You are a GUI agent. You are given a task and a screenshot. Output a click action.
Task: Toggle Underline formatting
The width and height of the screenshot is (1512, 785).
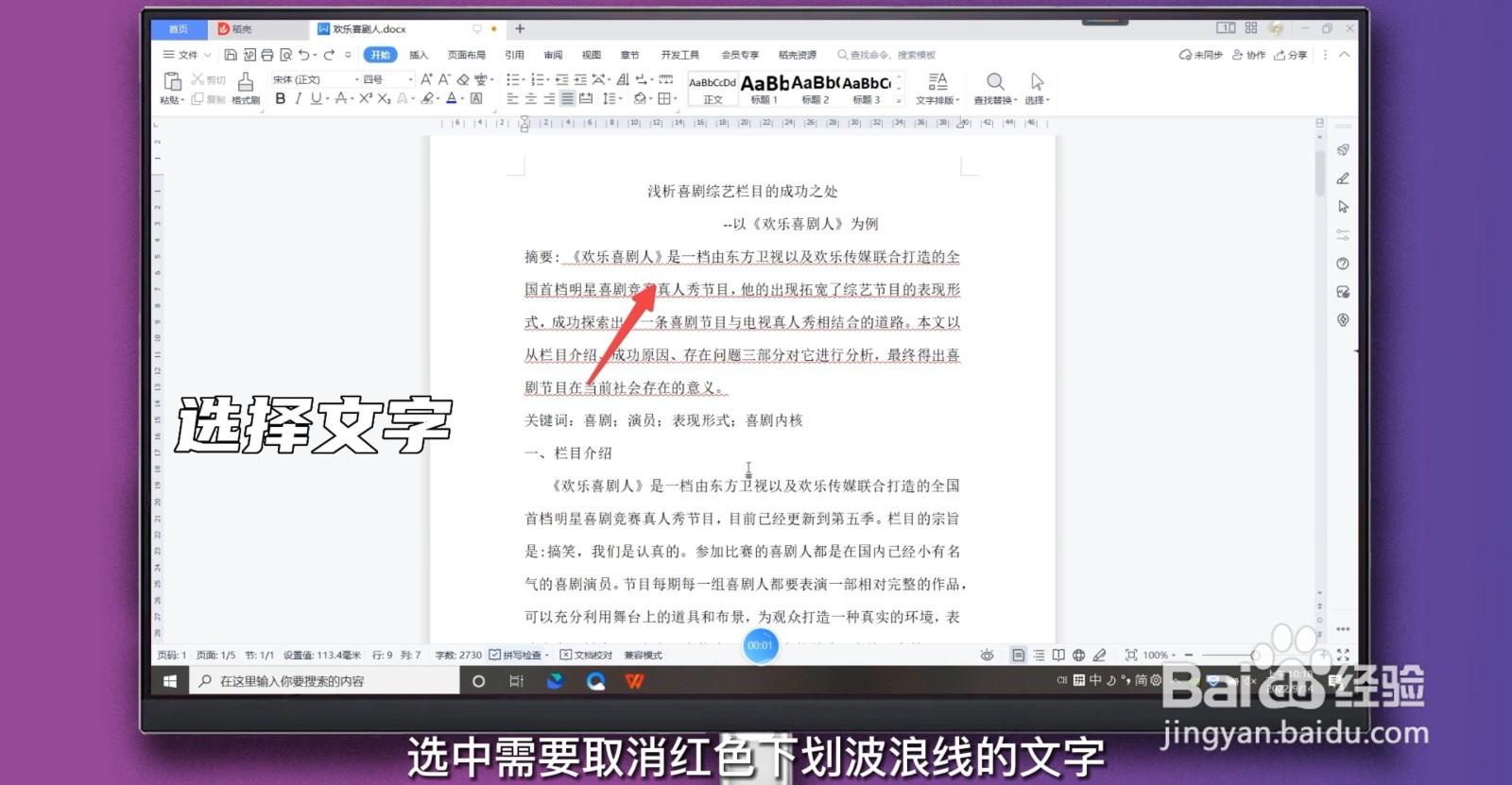[316, 98]
